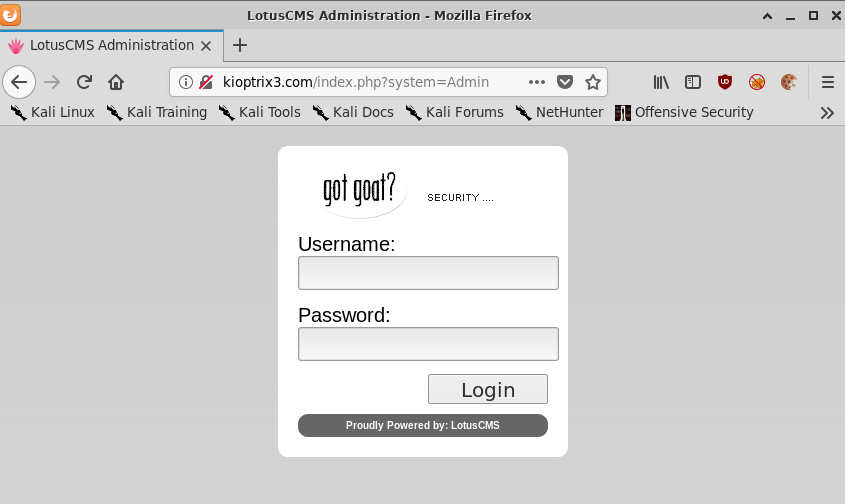845x504 pixels.
Task: Close the LotusCMS Administration tab
Action: click(x=207, y=45)
